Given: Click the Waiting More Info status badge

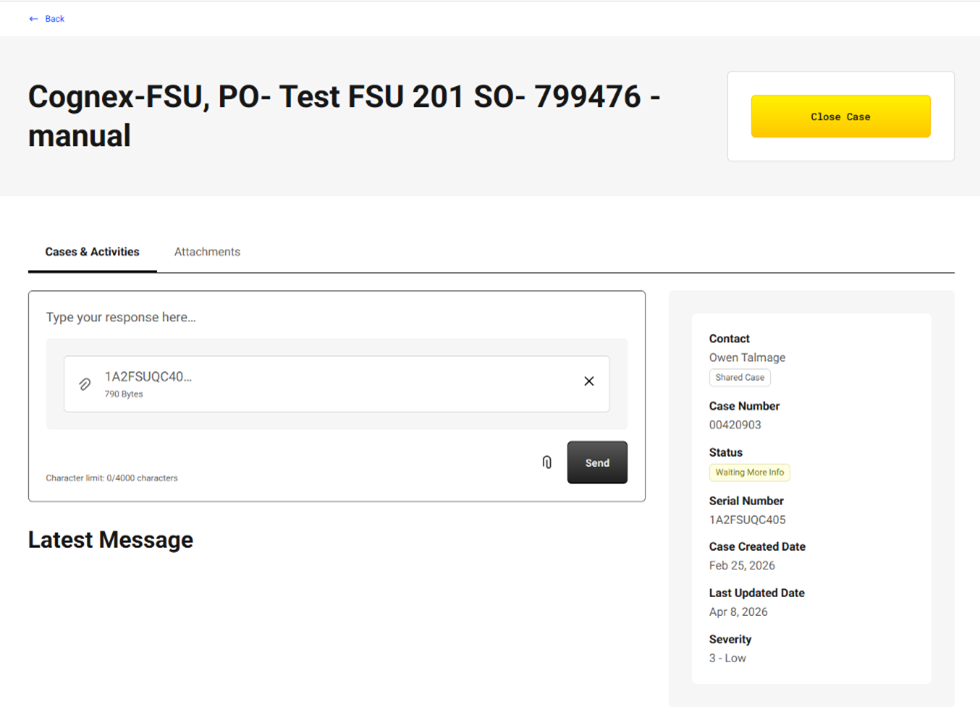Looking at the screenshot, I should 749,472.
